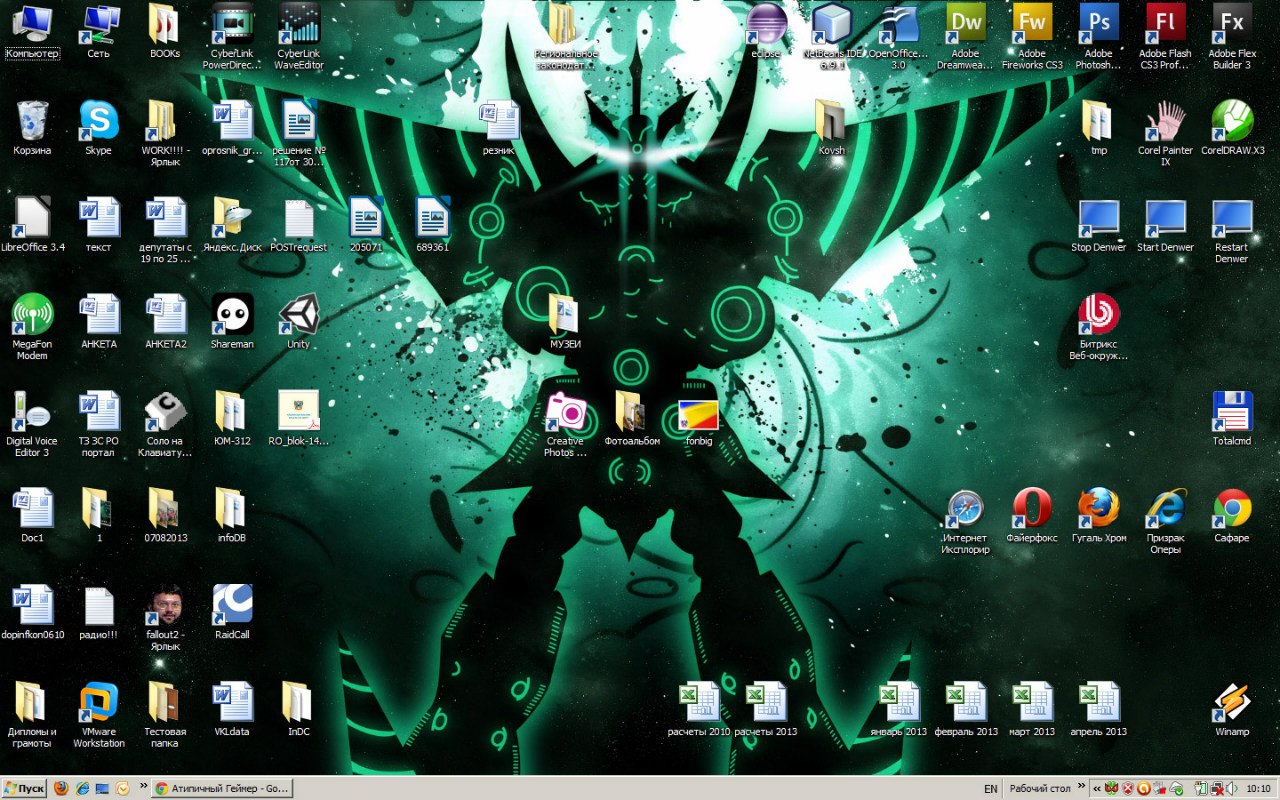Open the Компьютер desktop icon

tap(32, 32)
